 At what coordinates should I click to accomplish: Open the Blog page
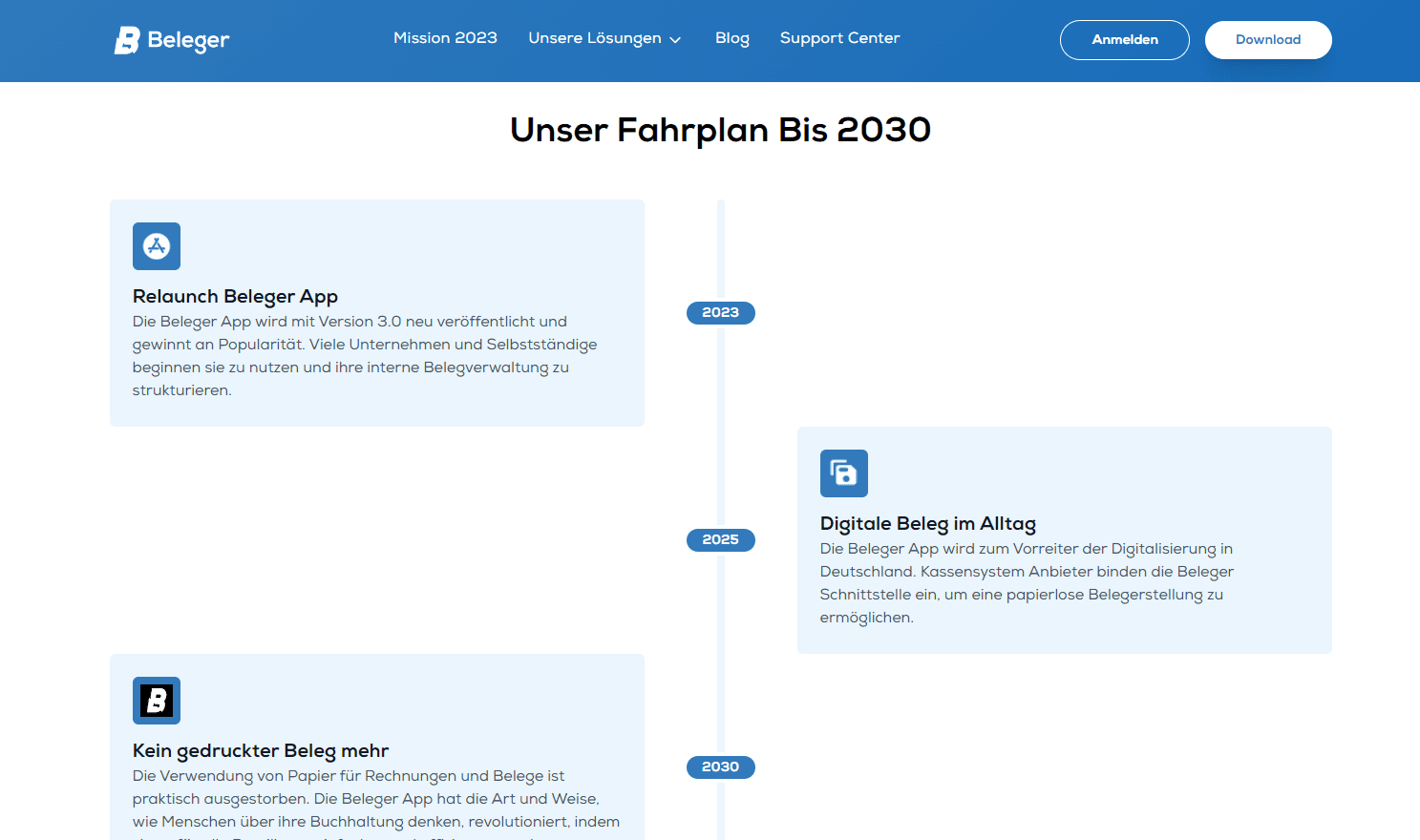coord(732,38)
